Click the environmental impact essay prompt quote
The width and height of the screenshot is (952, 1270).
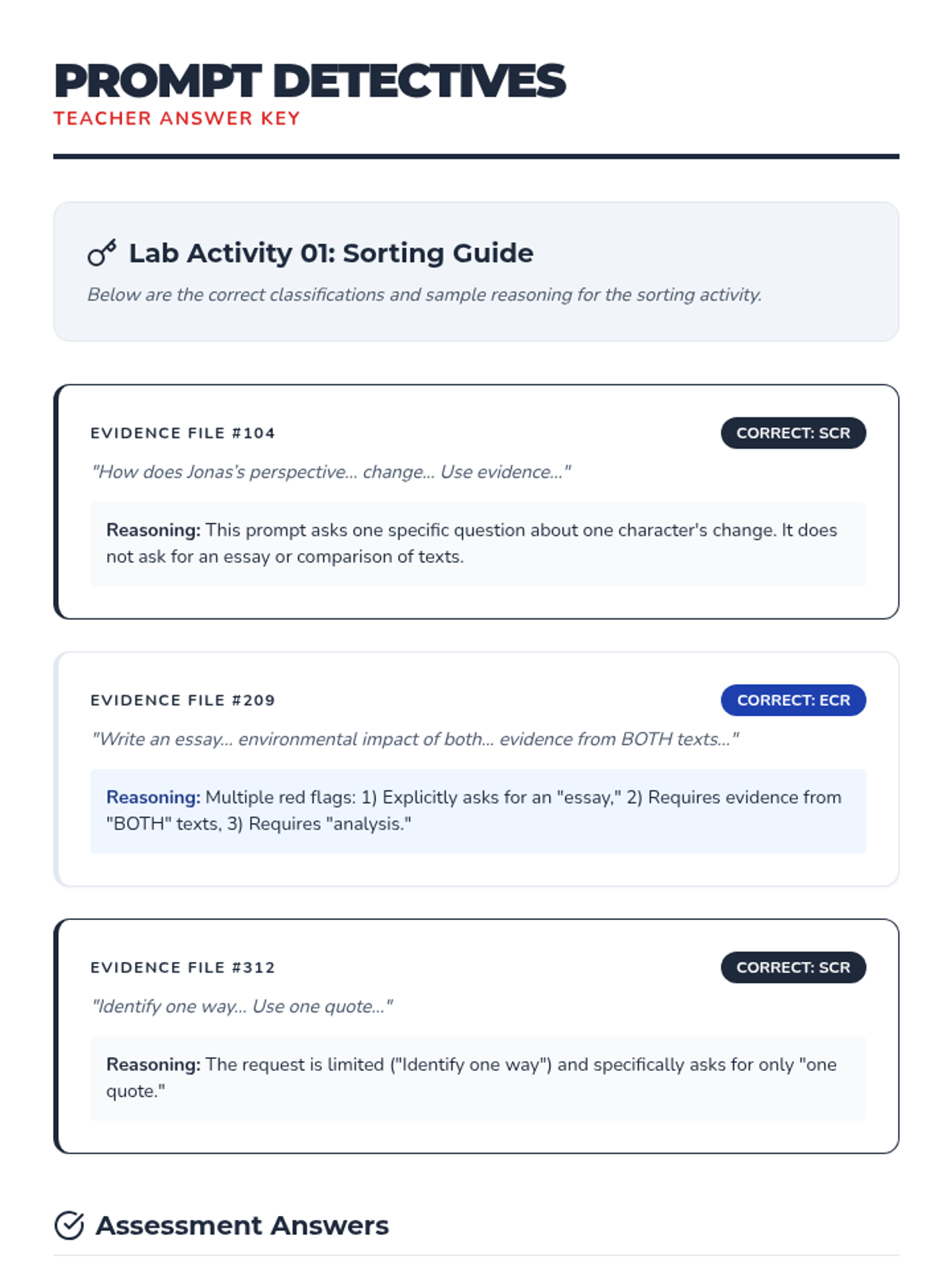tap(415, 739)
